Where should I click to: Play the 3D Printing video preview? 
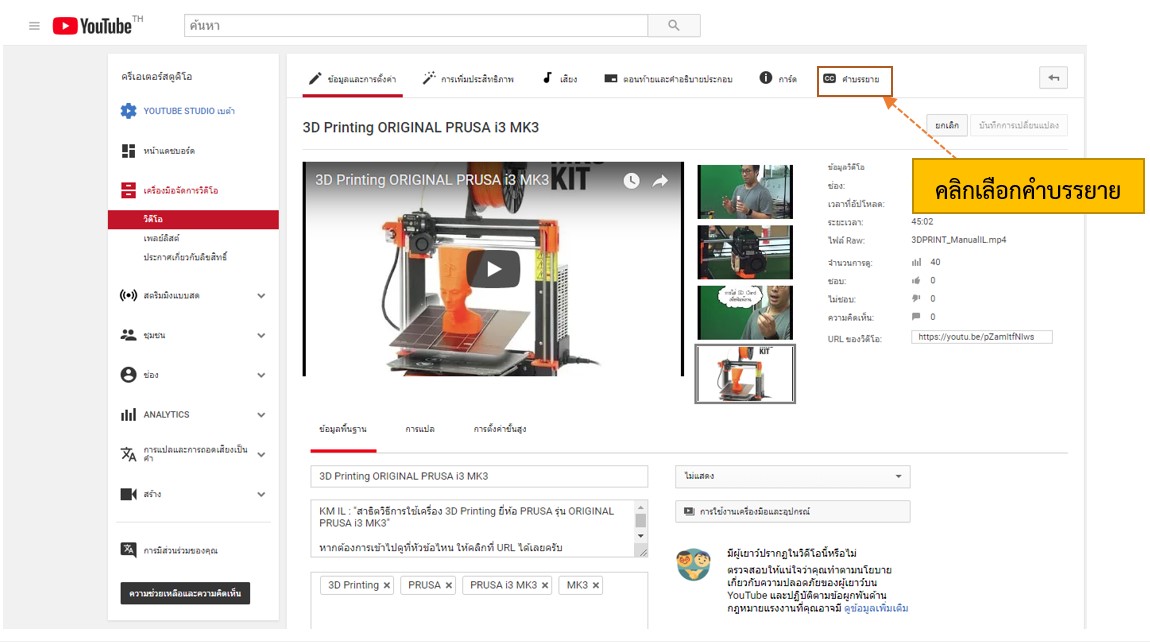coord(494,268)
